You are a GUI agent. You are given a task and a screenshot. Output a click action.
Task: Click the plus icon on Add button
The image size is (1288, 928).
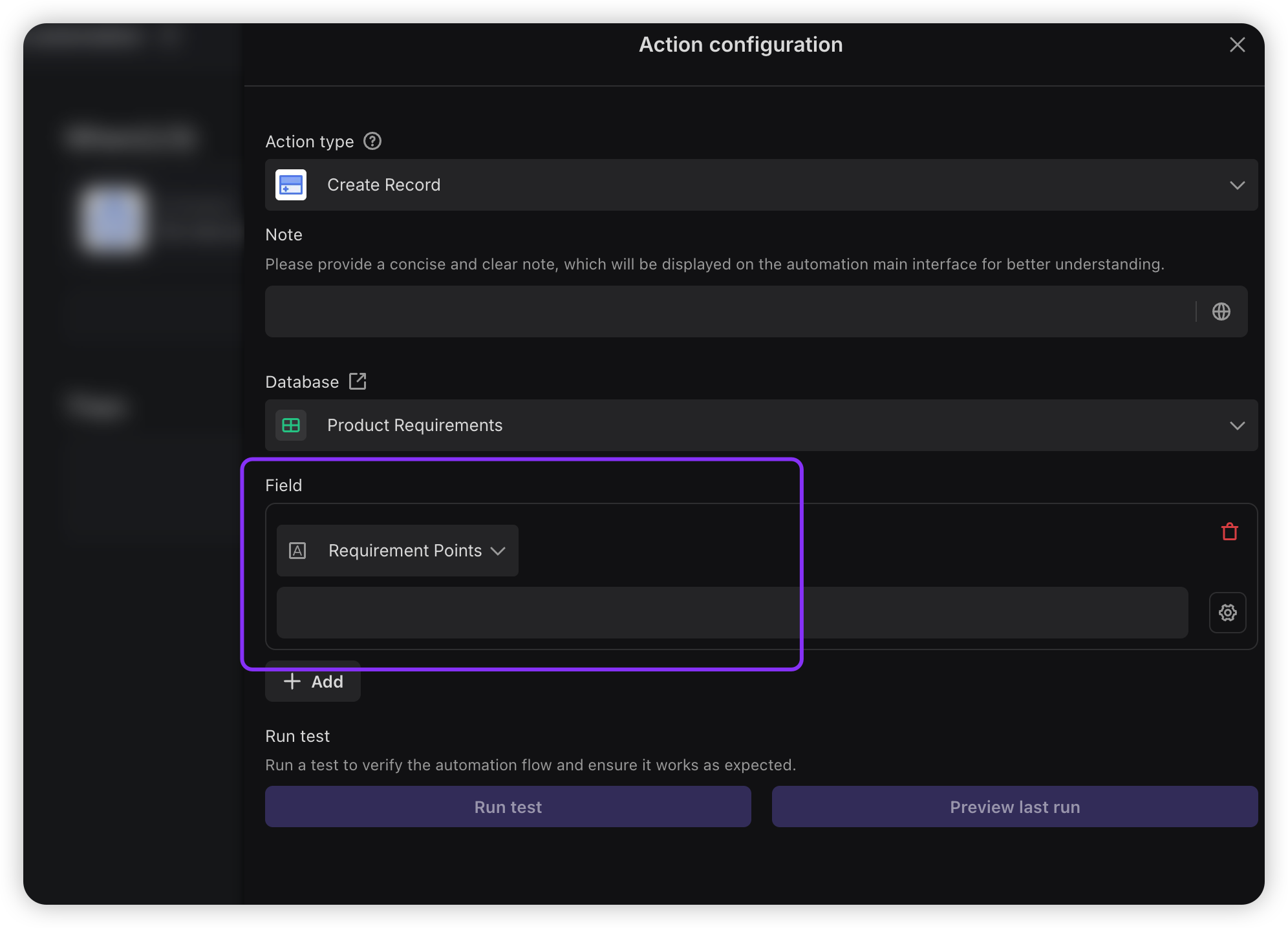click(x=292, y=681)
